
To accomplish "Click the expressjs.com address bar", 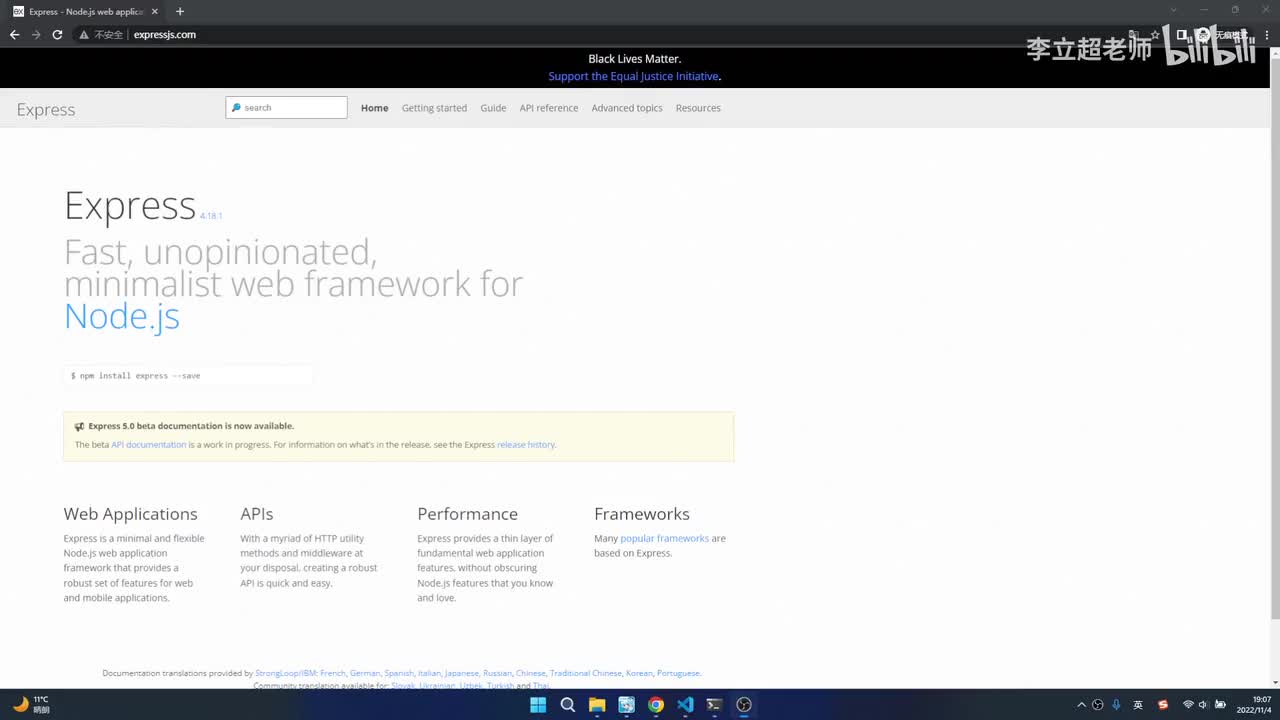I will pyautogui.click(x=165, y=34).
